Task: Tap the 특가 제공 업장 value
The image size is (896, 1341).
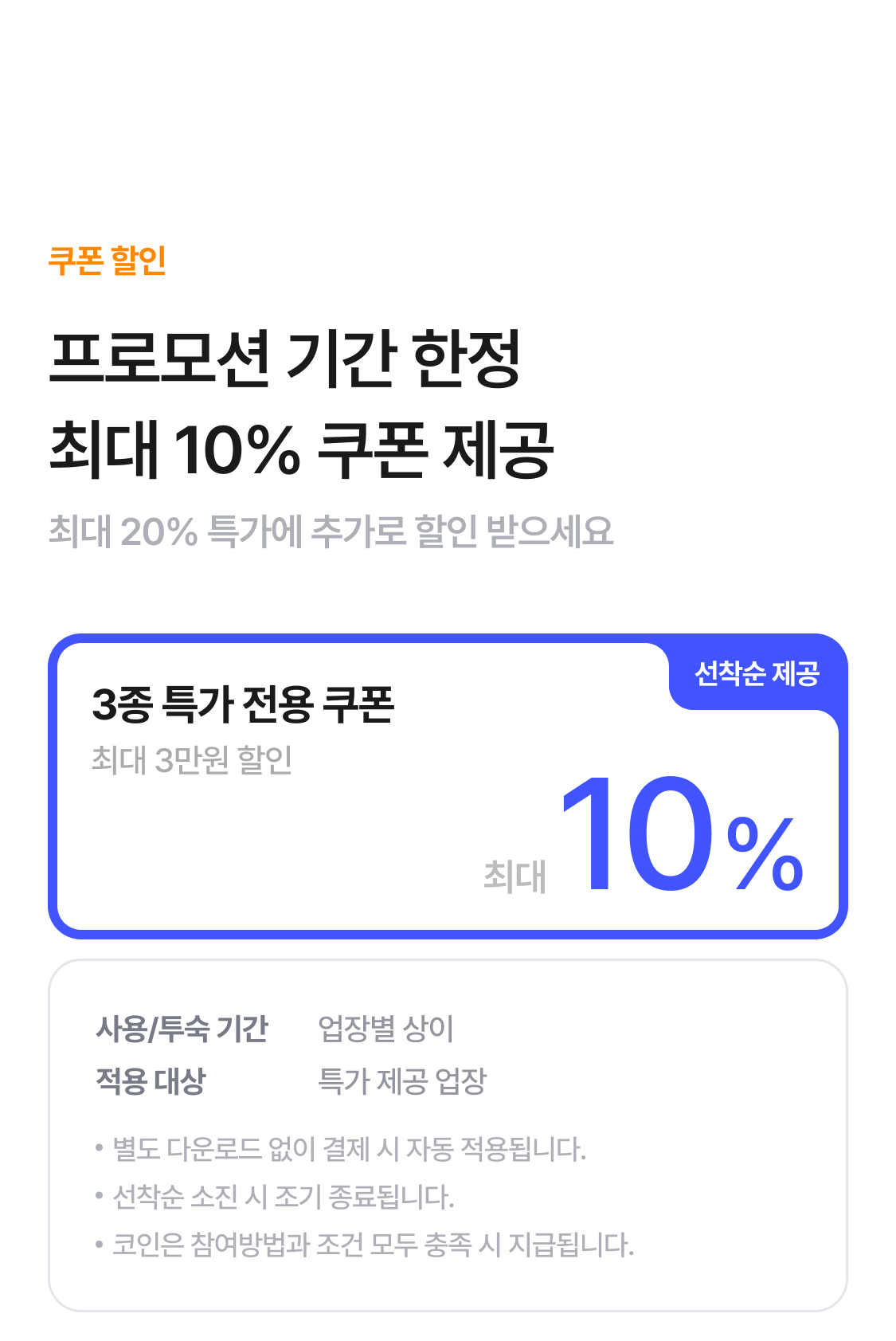Action: [x=402, y=1081]
